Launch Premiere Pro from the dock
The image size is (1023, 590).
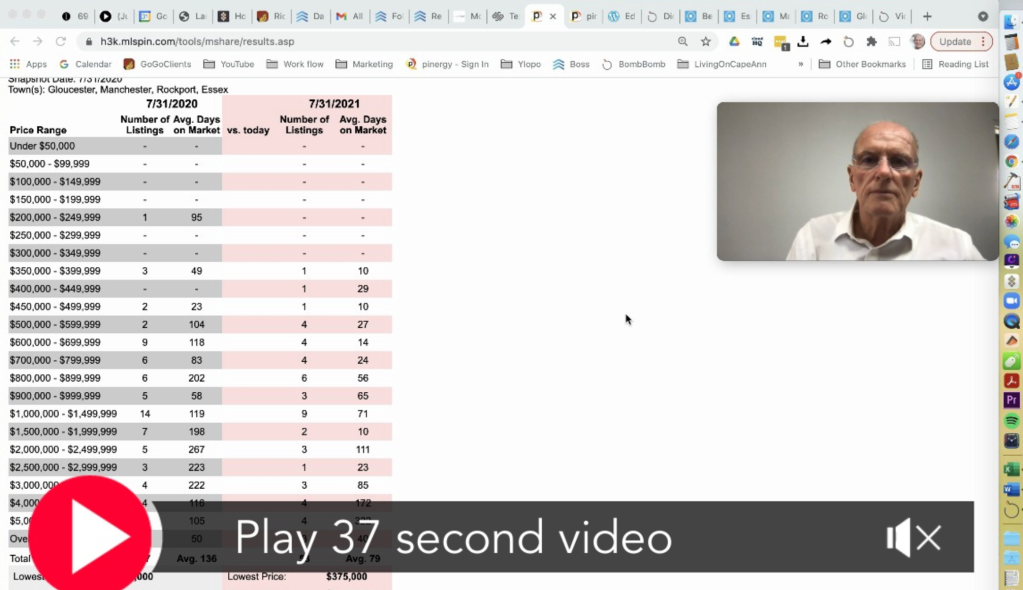[x=1012, y=400]
